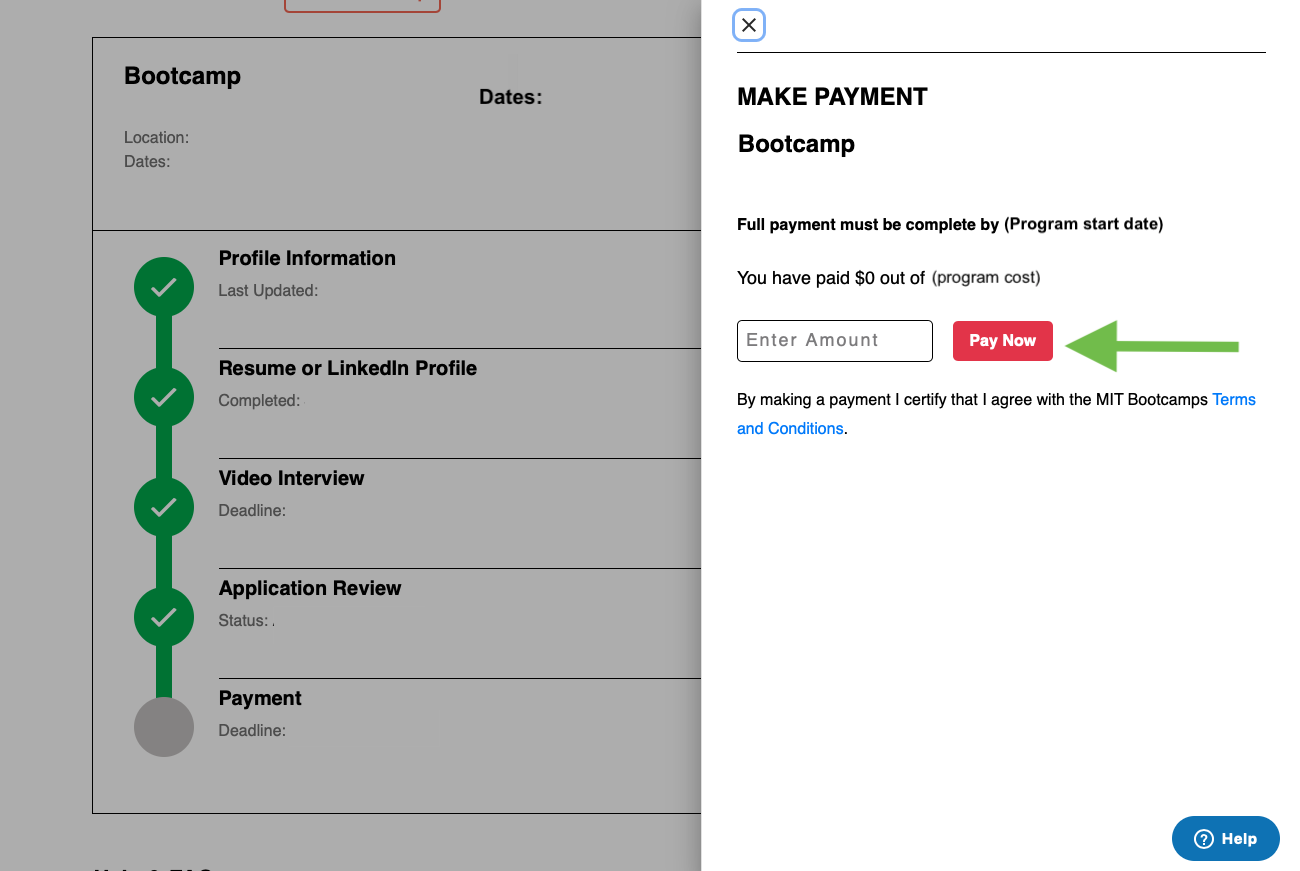Open the Help chat widget
The width and height of the screenshot is (1300, 871).
coord(1226,839)
